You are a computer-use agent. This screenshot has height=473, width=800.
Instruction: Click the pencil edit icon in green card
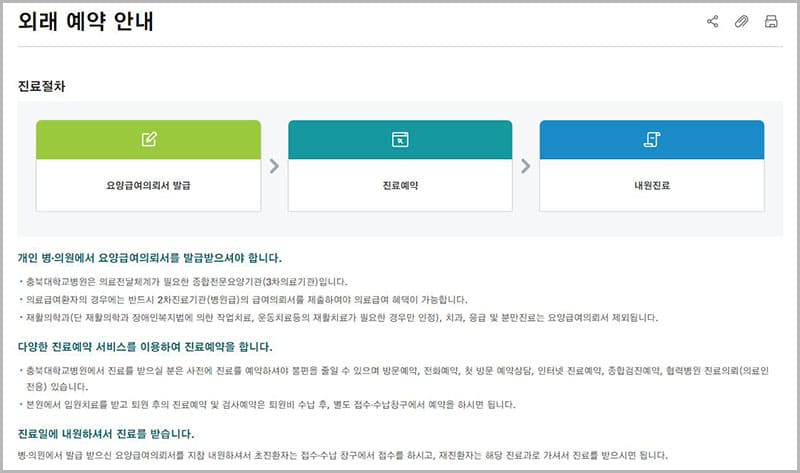pyautogui.click(x=149, y=139)
